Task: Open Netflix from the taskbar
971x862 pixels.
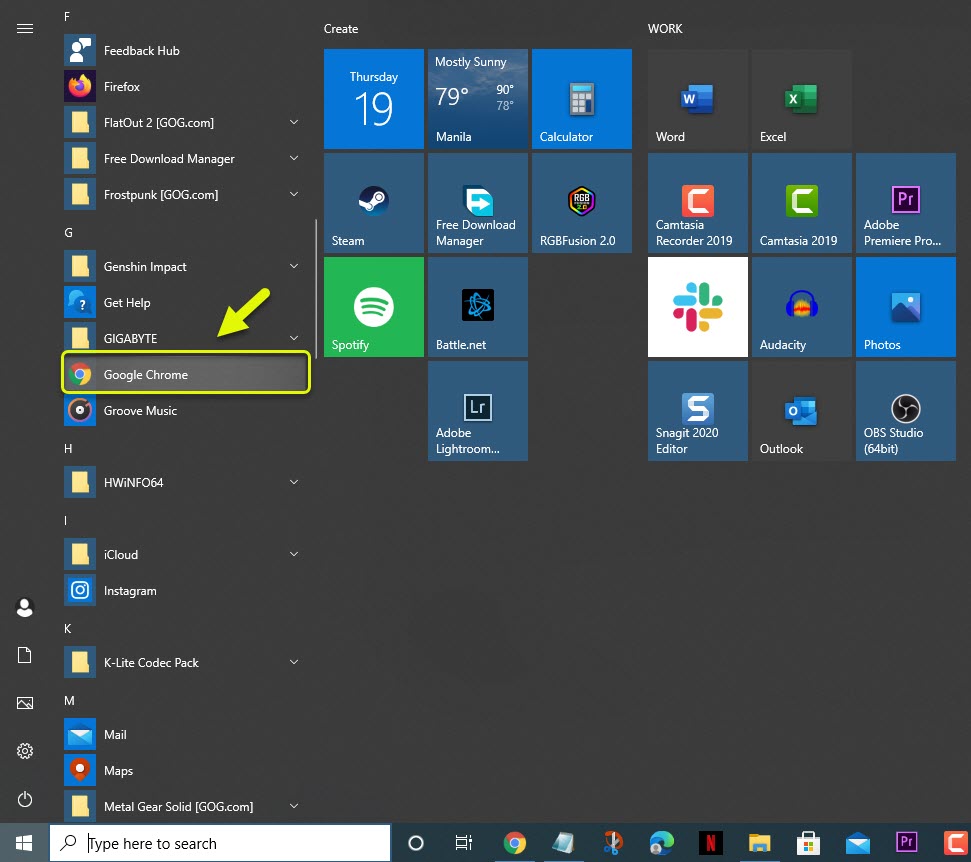Action: pyautogui.click(x=710, y=843)
